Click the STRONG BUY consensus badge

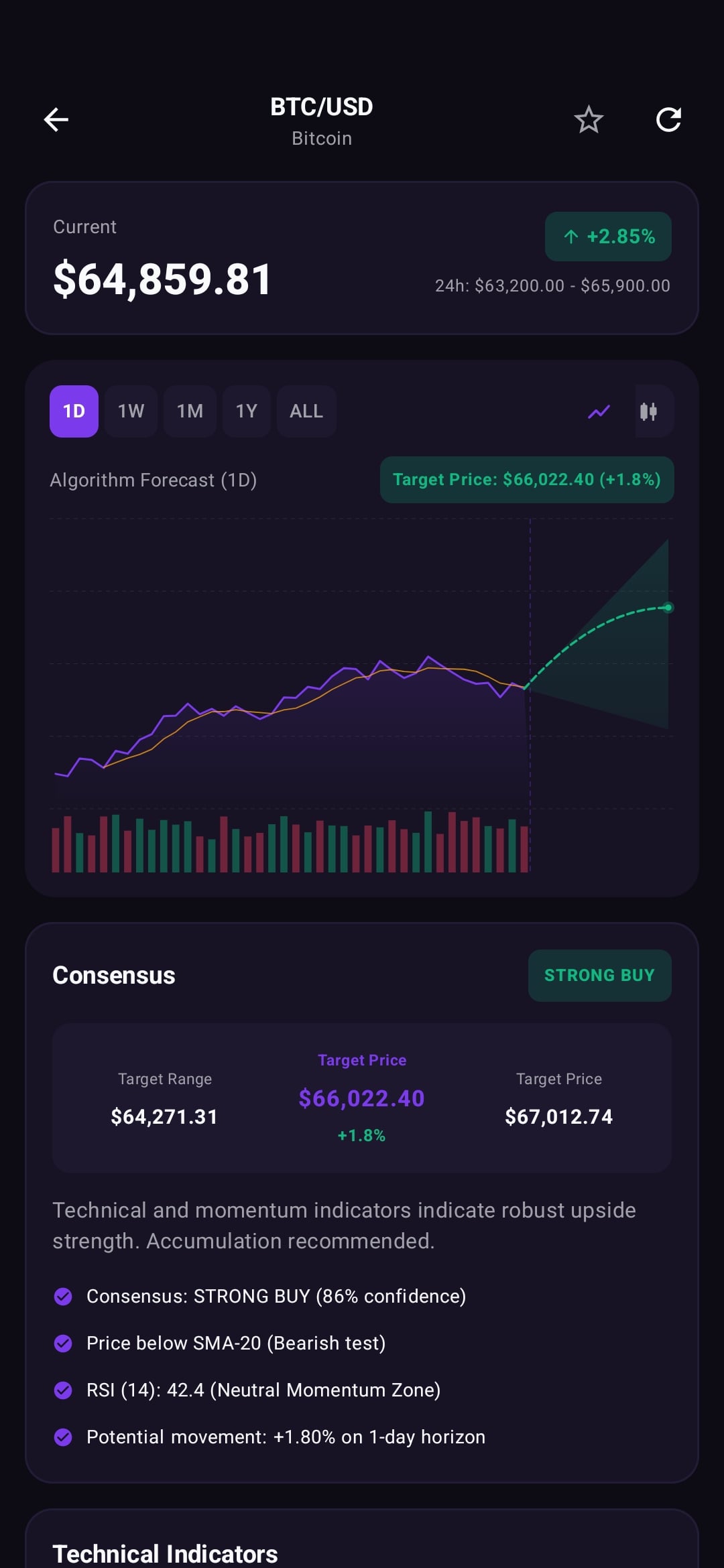[600, 976]
